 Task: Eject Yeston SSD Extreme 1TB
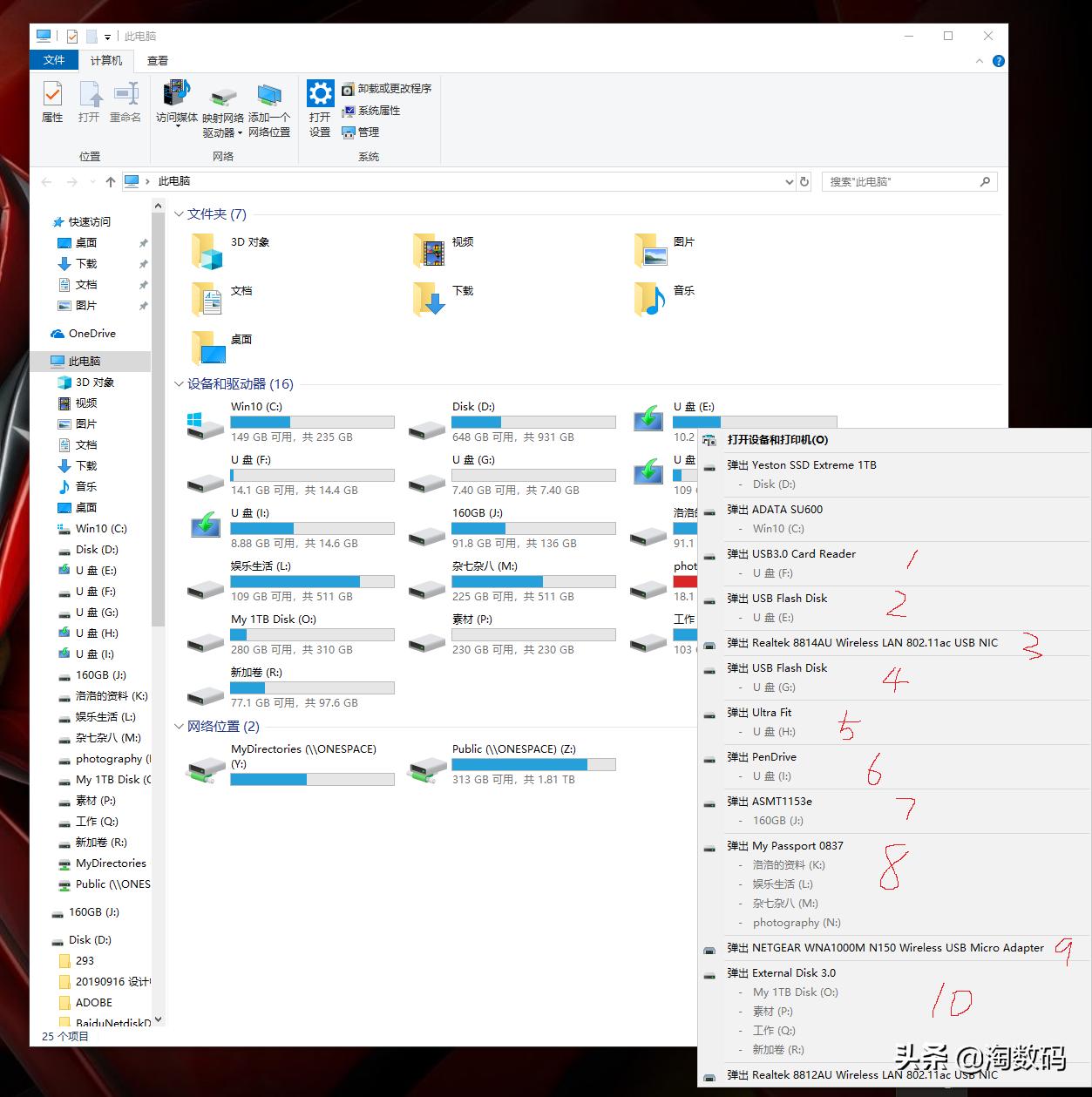(802, 465)
